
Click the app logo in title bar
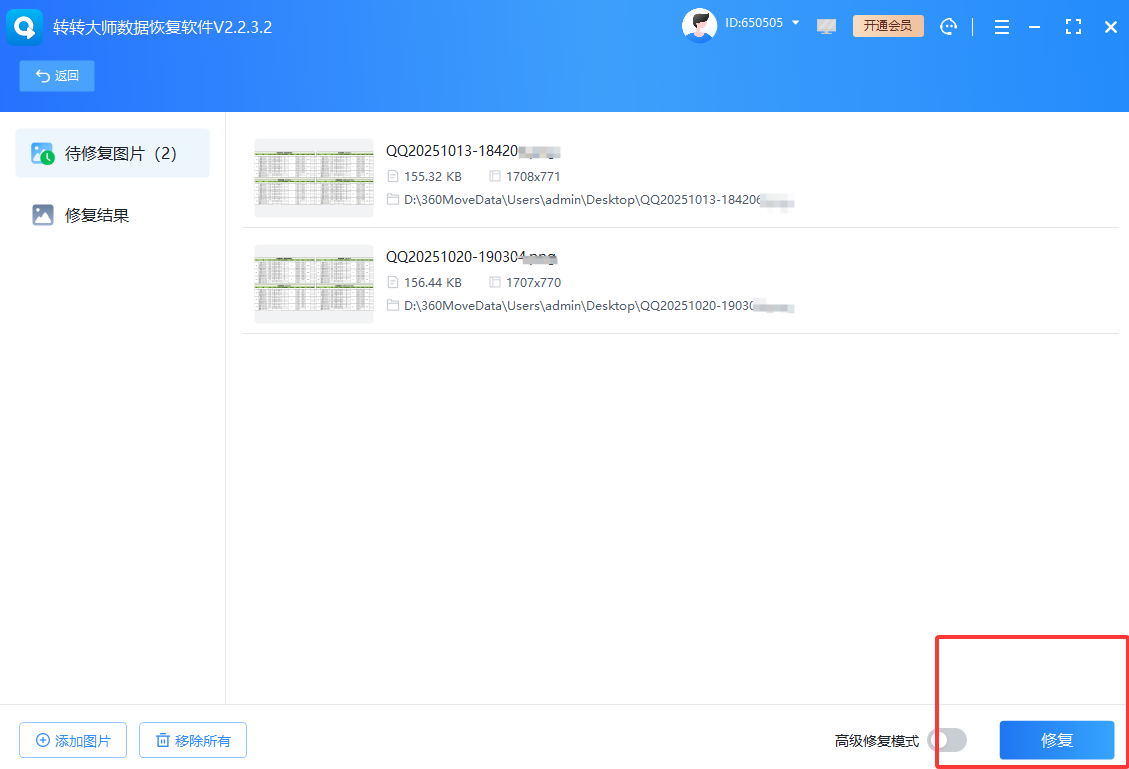click(24, 27)
